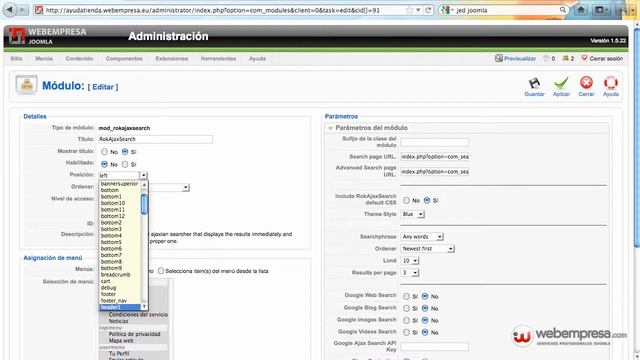Screen dimensions: 640x360
Task: Select 'Condiciones del servicio' menu item
Action: (x=138, y=315)
